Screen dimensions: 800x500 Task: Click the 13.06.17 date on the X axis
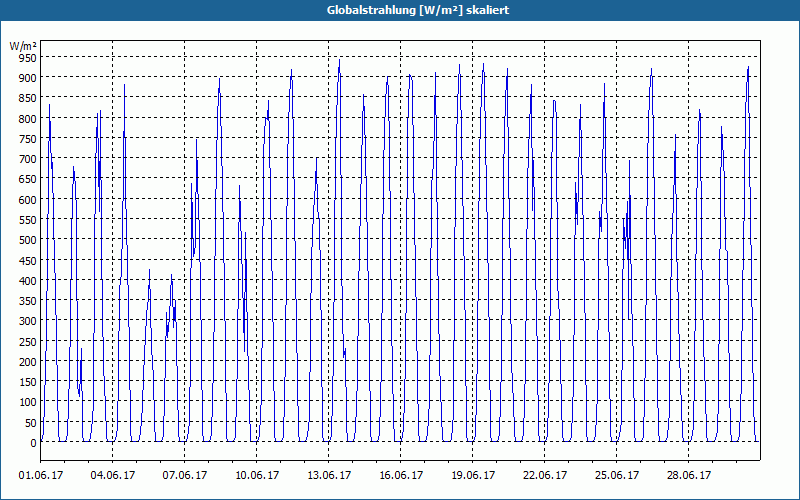329,475
